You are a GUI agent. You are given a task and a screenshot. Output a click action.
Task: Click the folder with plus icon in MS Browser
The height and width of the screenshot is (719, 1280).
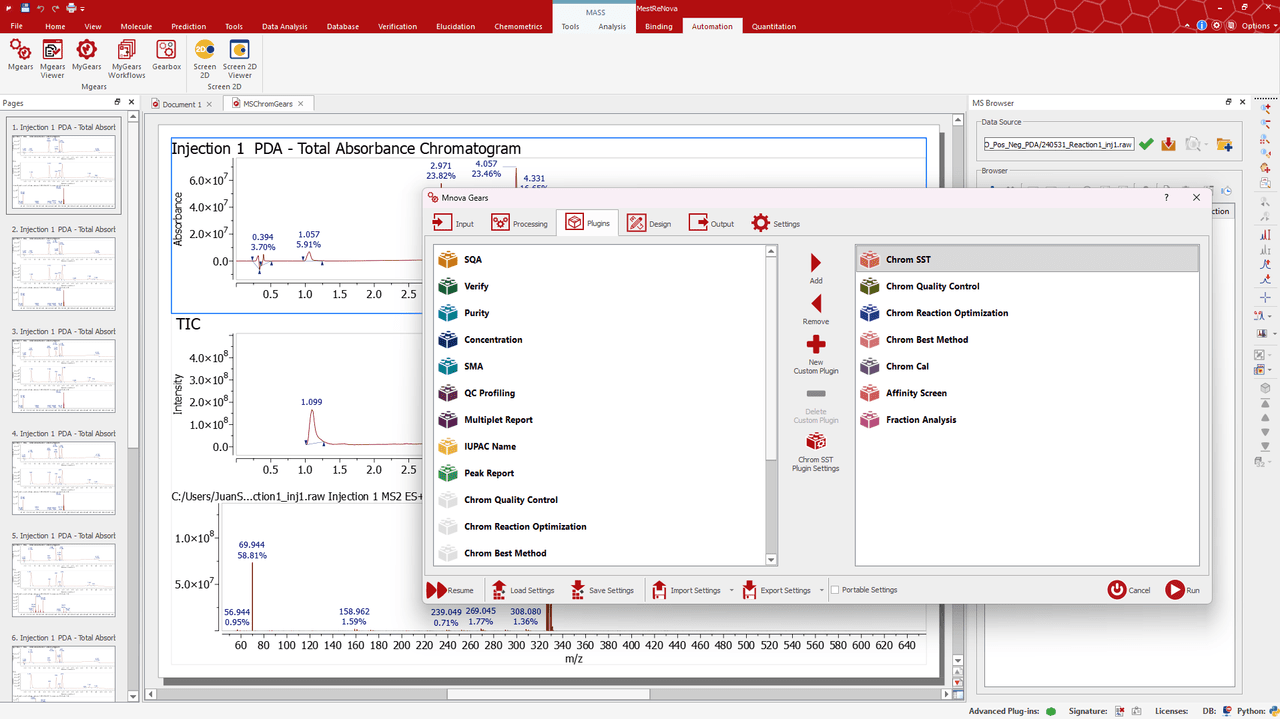click(x=1224, y=144)
